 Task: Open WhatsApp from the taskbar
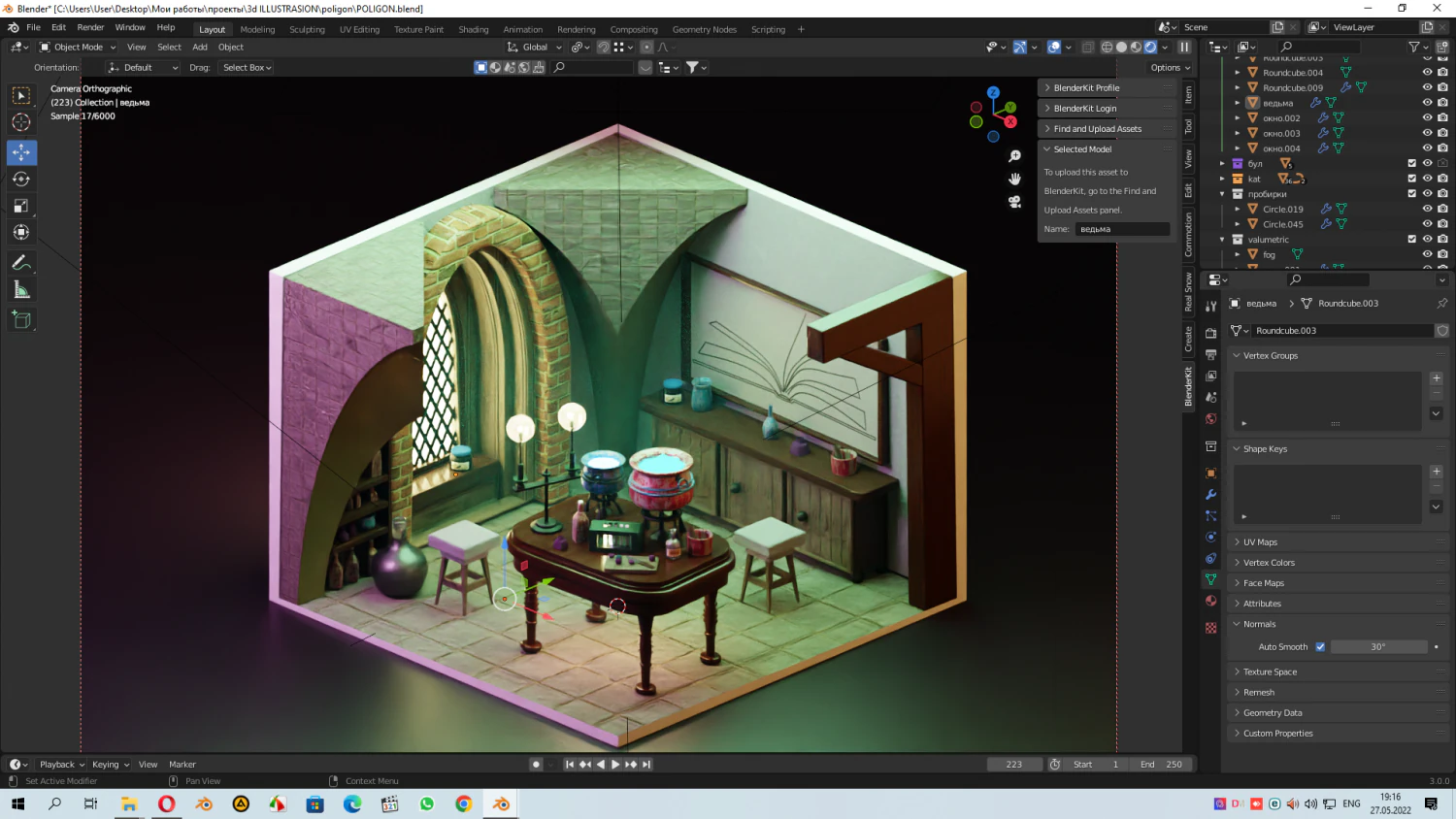coord(427,803)
